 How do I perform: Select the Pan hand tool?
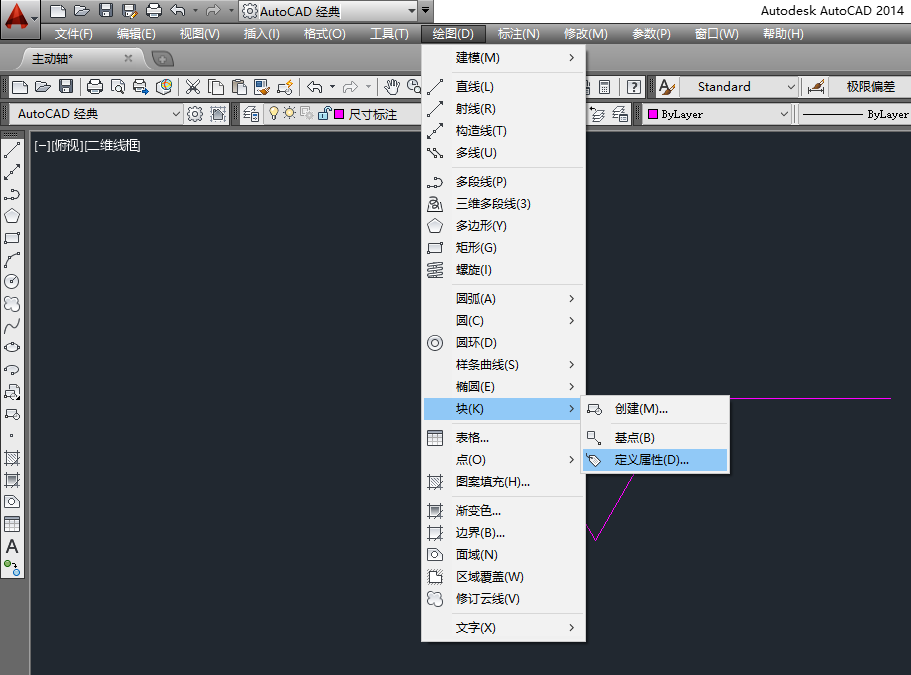[x=392, y=87]
